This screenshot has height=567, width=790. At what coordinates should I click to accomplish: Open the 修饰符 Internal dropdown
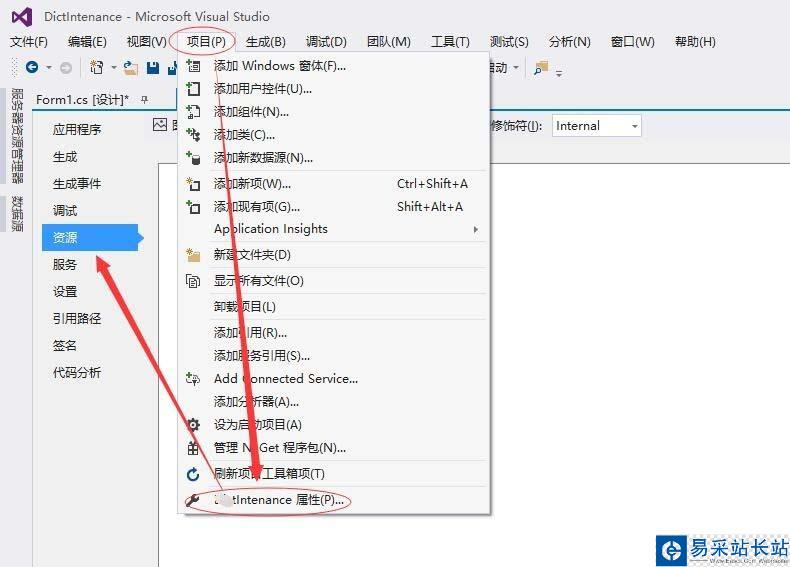[597, 126]
